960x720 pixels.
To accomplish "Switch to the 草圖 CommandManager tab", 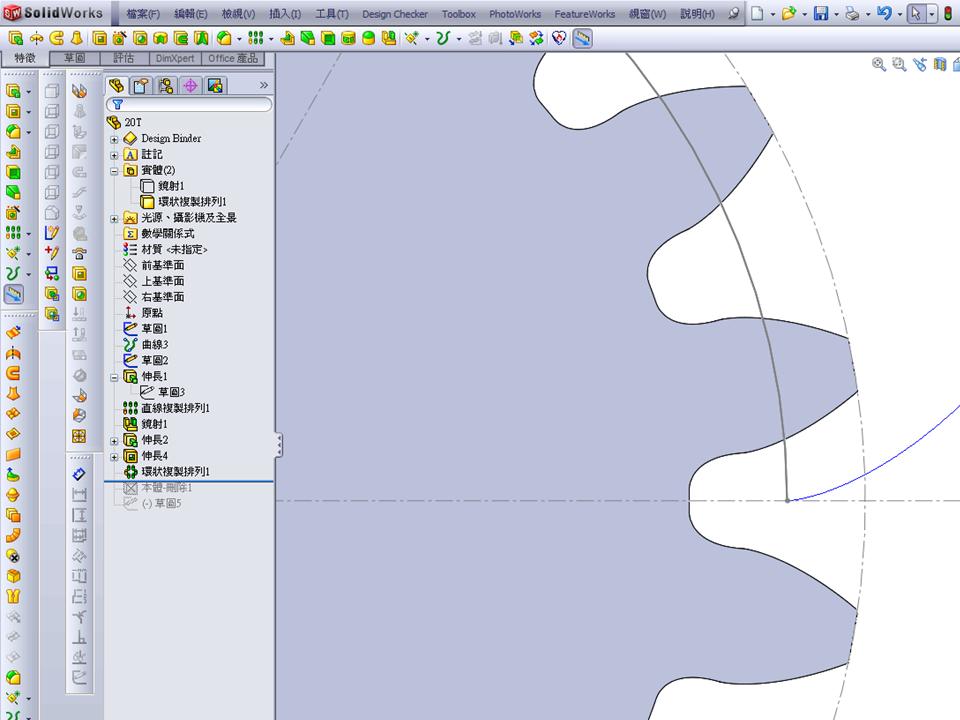I will (x=75, y=58).
